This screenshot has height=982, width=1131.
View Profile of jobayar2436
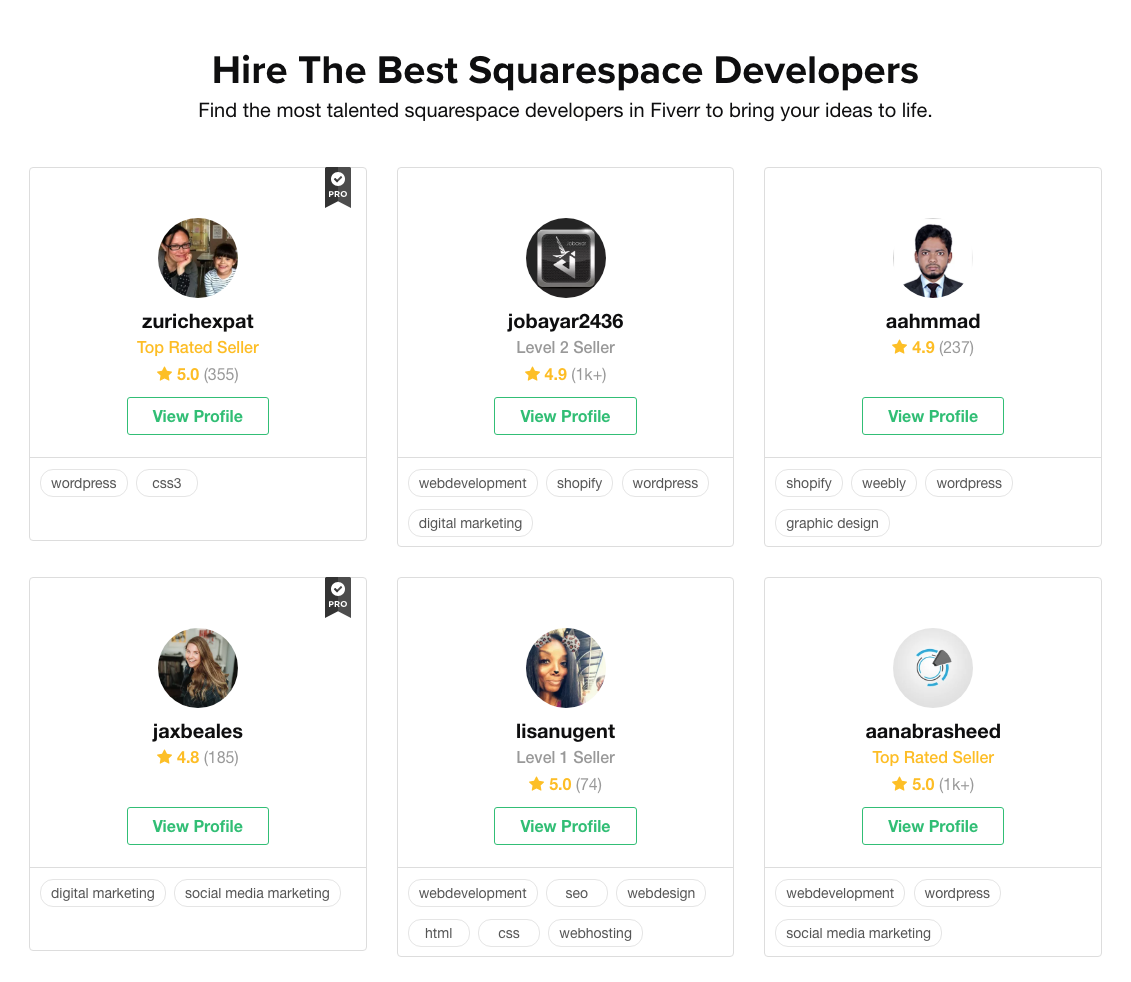click(566, 416)
